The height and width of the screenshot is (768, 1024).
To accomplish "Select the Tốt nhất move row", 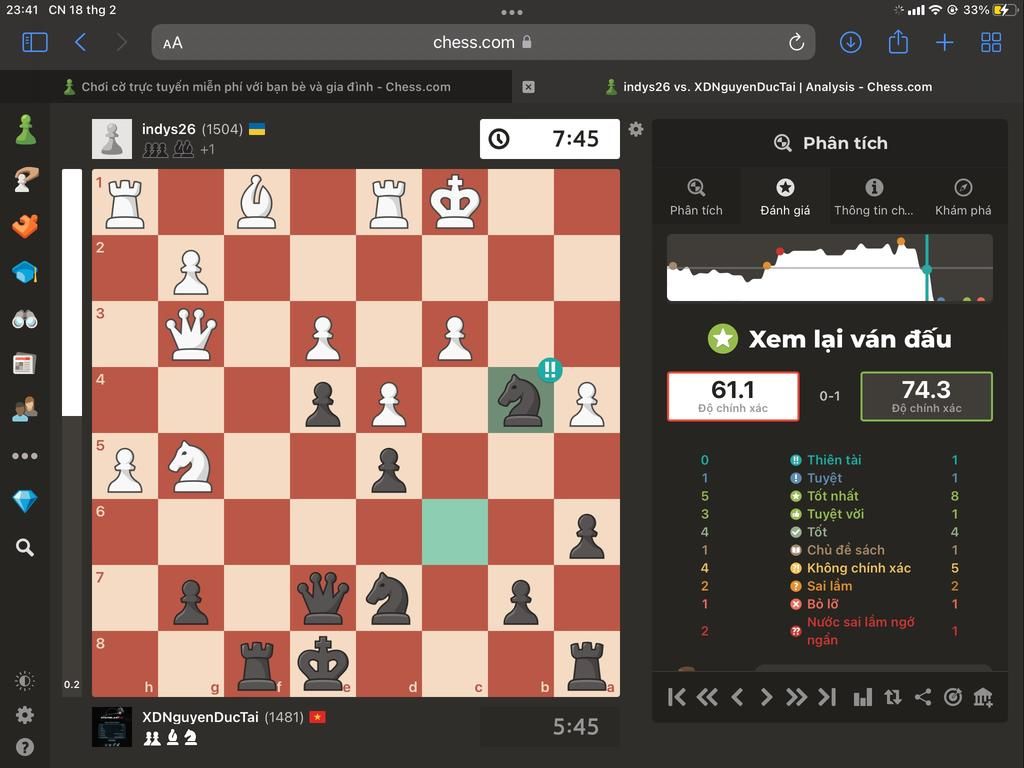I will click(829, 496).
